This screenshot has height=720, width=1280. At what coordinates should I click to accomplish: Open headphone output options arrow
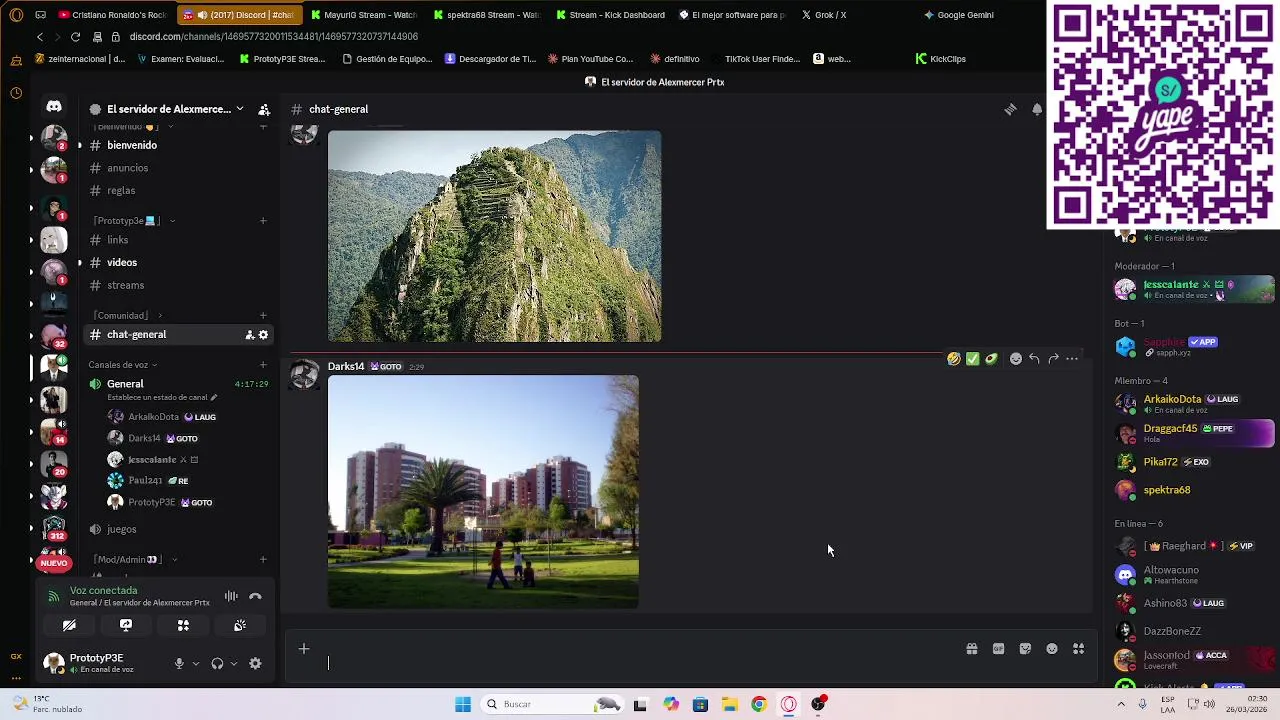pos(233,663)
